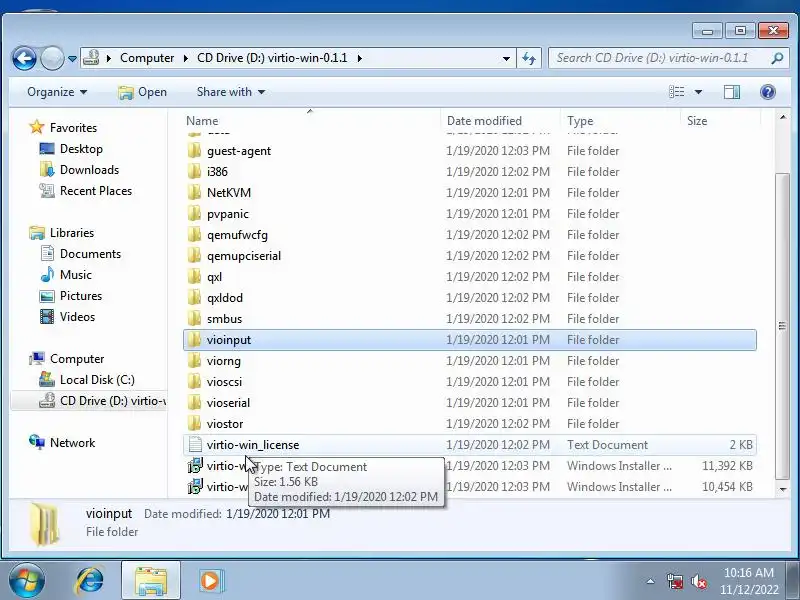The image size is (800, 600).
Task: Select the smbus folder icon
Action: [x=194, y=318]
